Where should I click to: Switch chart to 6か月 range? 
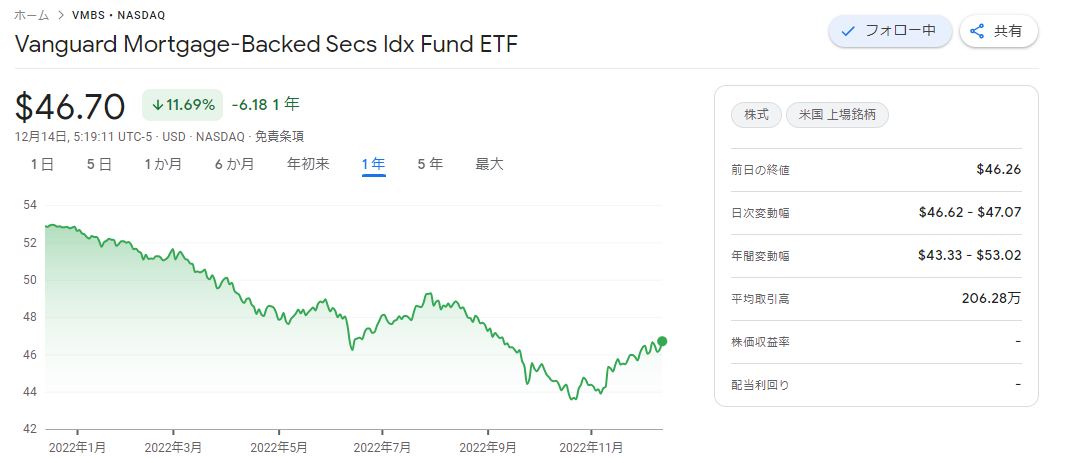click(x=234, y=164)
